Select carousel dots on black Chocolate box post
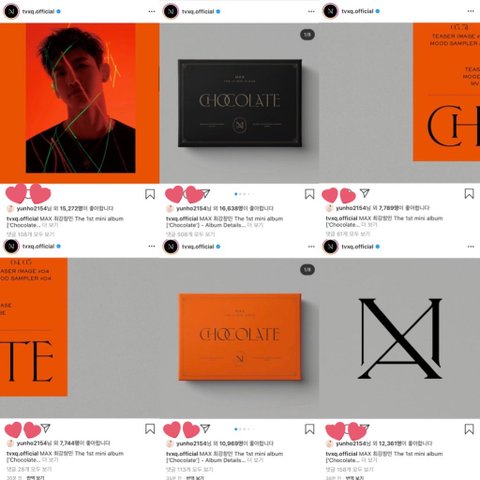The image size is (480, 480). pos(245,194)
